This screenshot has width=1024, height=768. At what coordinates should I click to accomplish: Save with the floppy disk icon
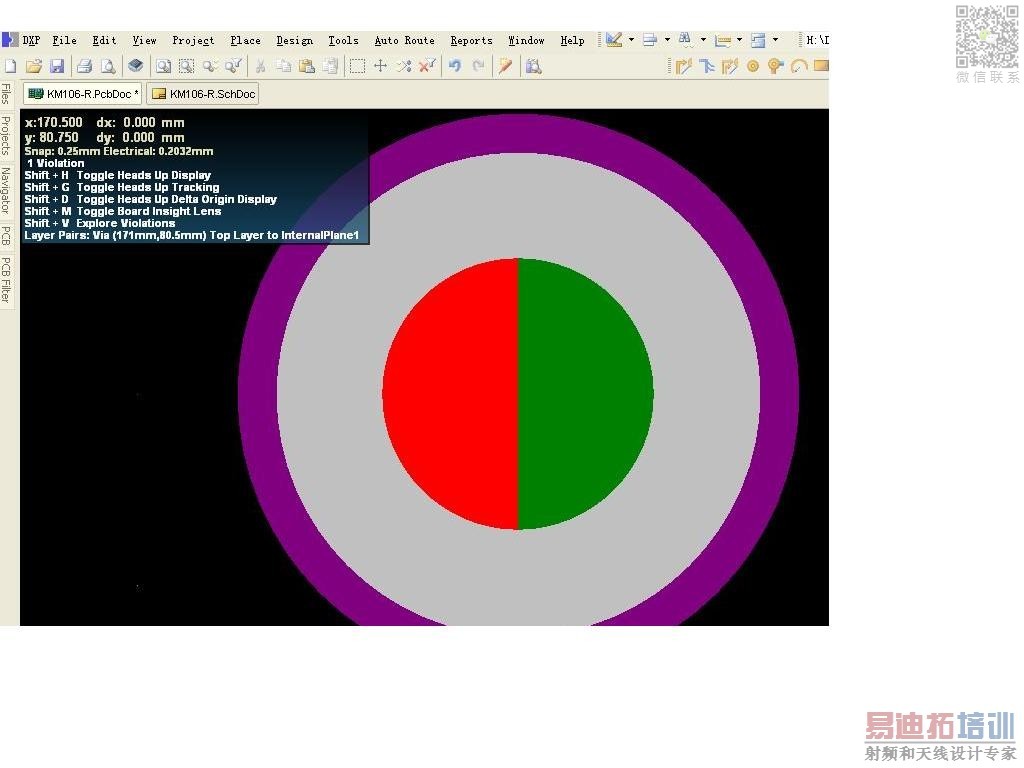coord(57,66)
